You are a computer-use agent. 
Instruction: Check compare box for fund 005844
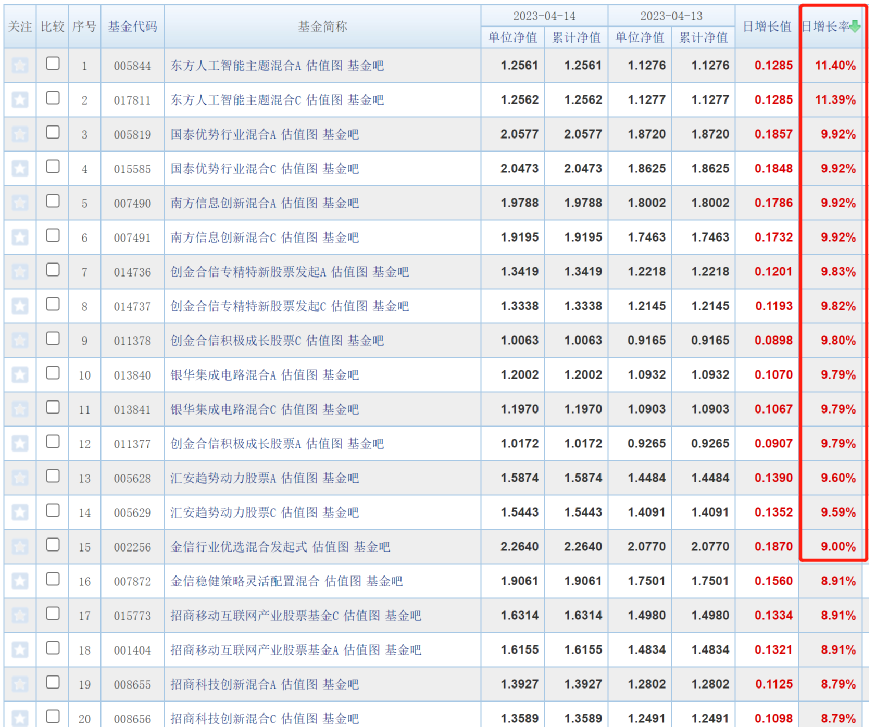[x=53, y=64]
